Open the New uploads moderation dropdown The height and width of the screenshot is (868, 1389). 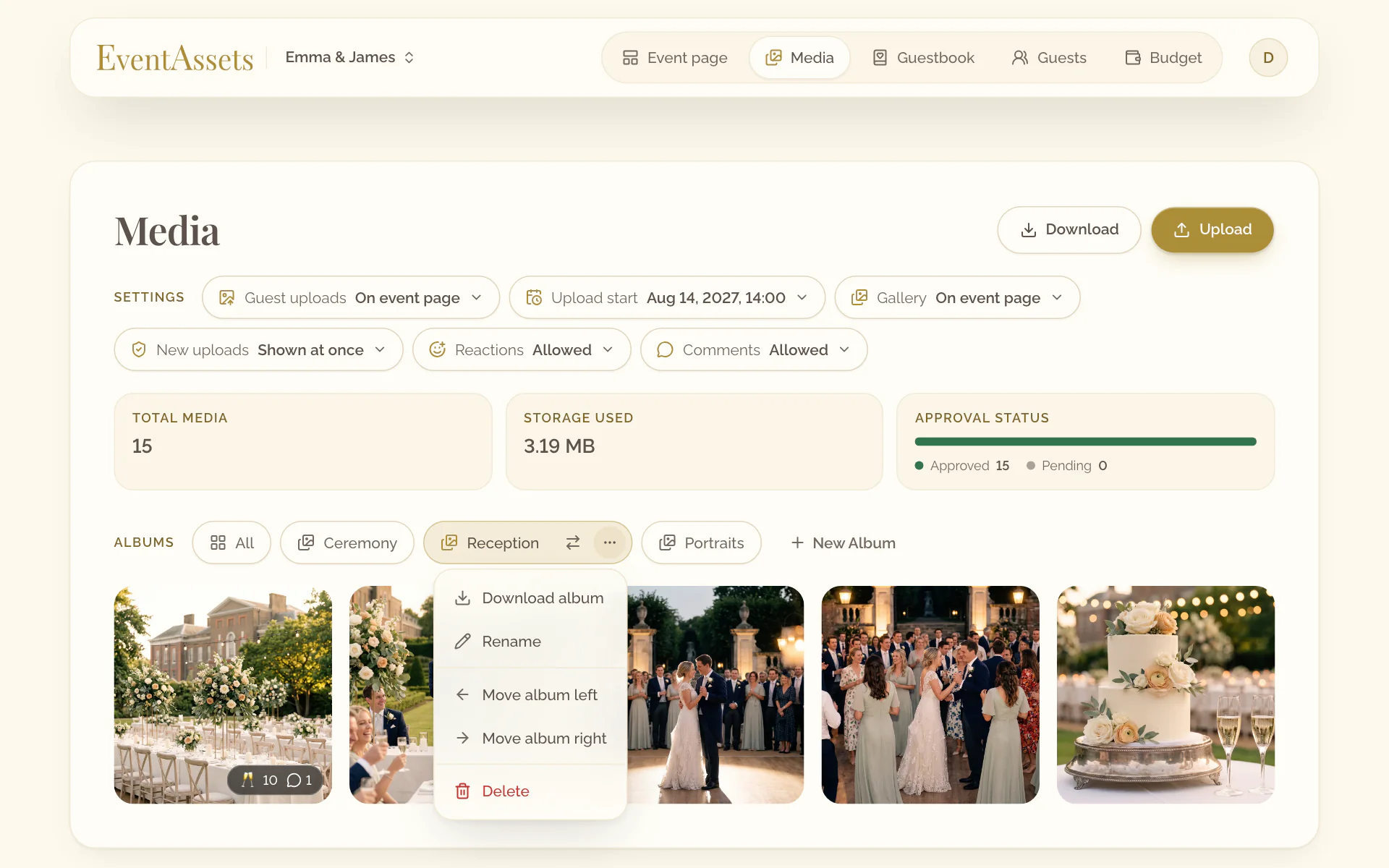point(258,349)
